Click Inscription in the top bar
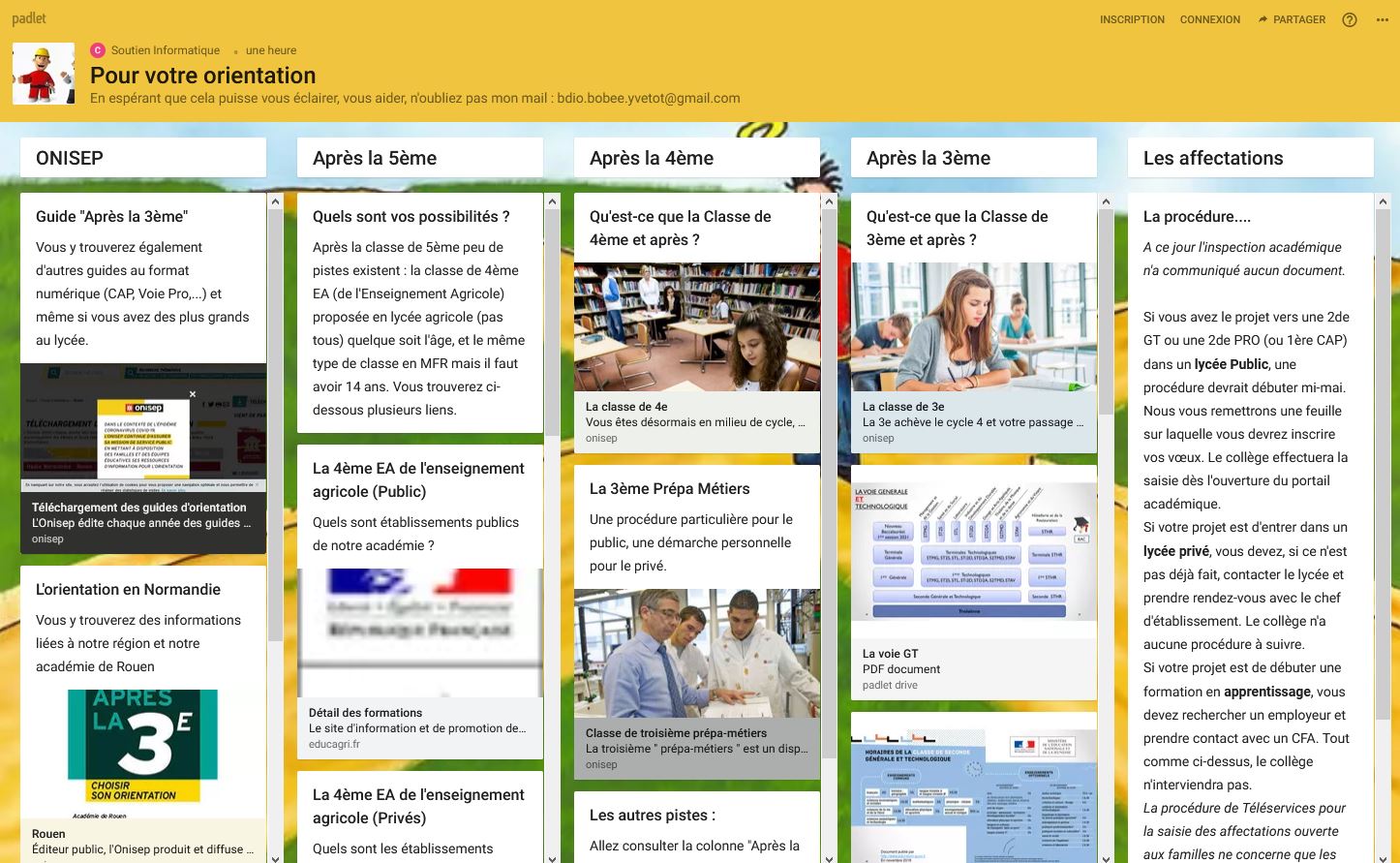This screenshot has width=1400, height=863. 1132,19
